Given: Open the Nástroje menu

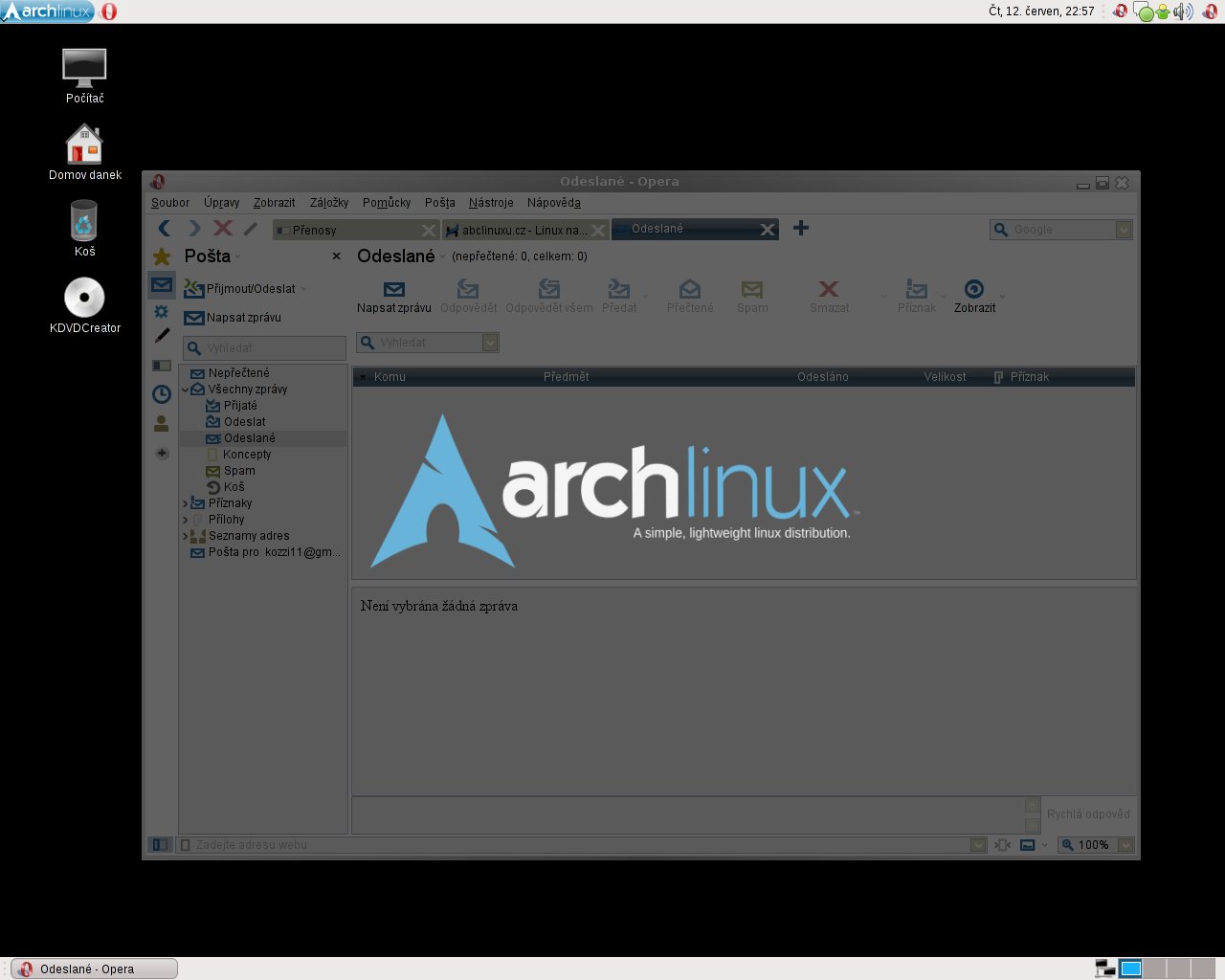Looking at the screenshot, I should tap(491, 203).
